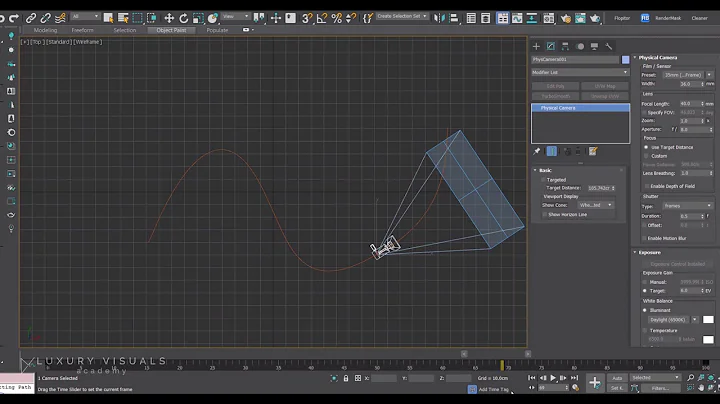Open the Create tab in command panel
The image size is (720, 404).
[x=536, y=46]
